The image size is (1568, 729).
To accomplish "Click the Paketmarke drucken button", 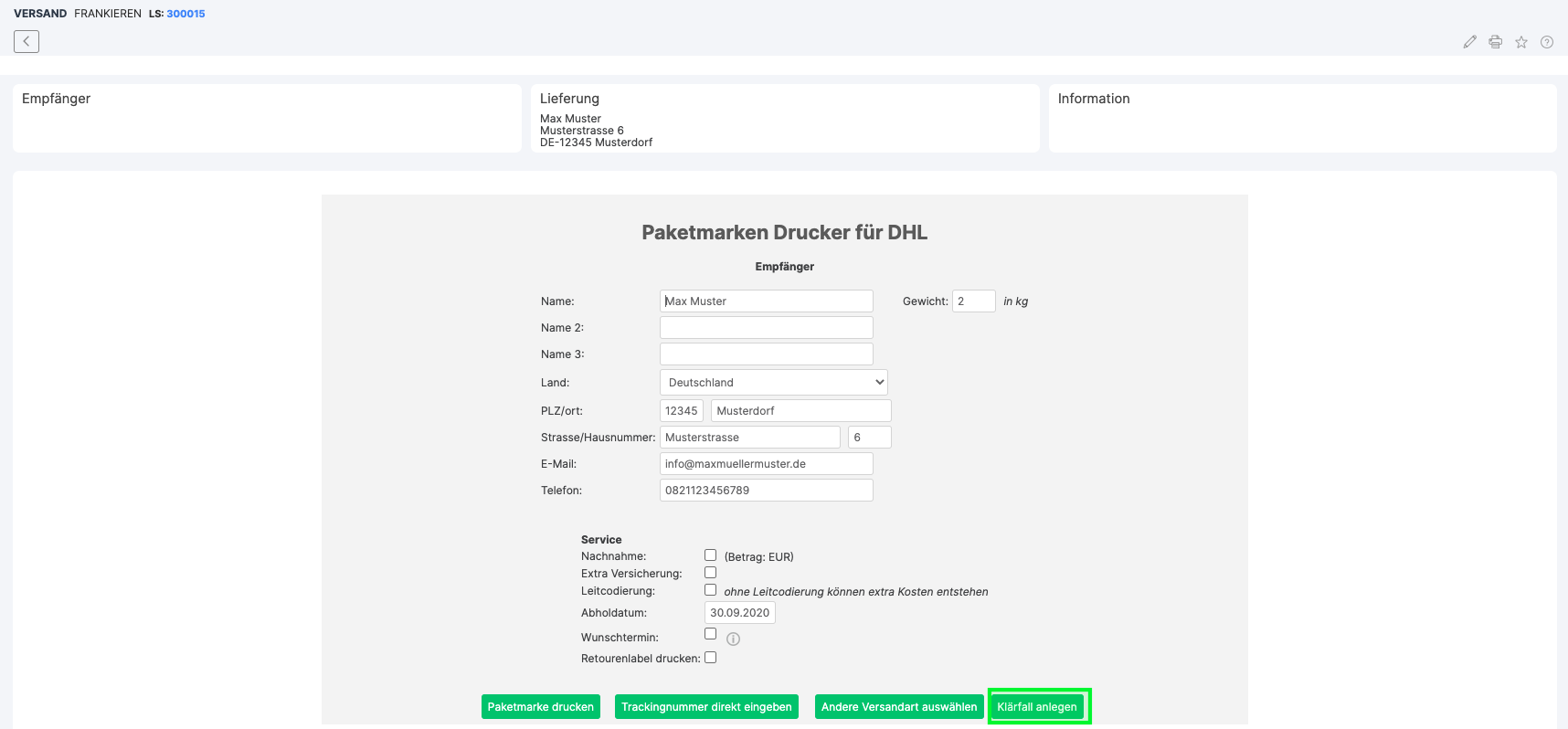I will click(541, 707).
